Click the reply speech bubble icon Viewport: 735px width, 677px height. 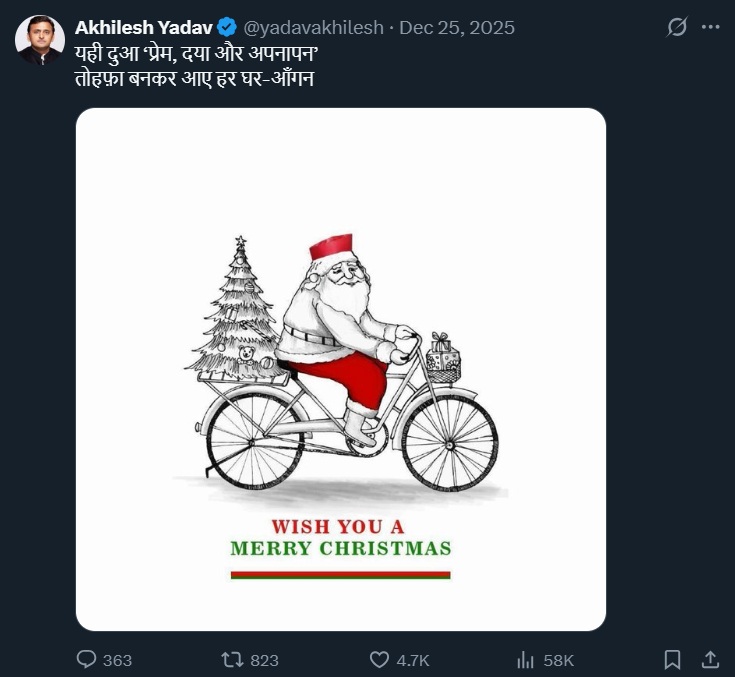[x=87, y=660]
